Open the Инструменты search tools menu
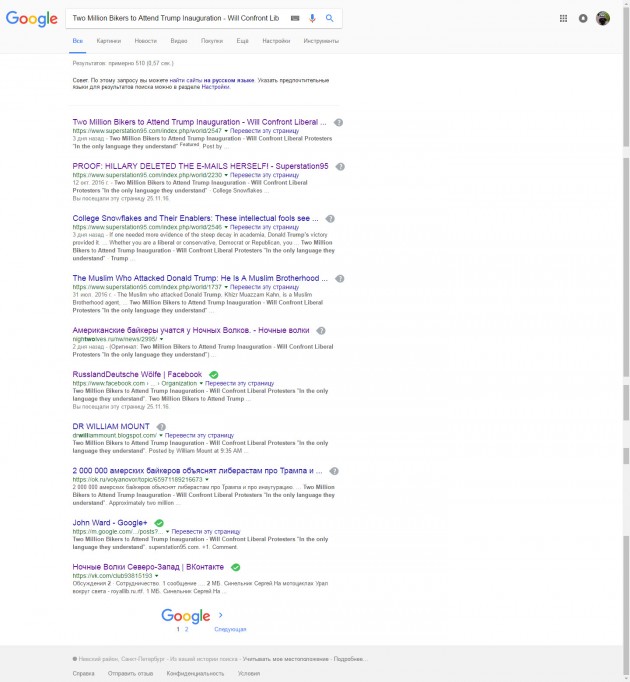 click(321, 41)
